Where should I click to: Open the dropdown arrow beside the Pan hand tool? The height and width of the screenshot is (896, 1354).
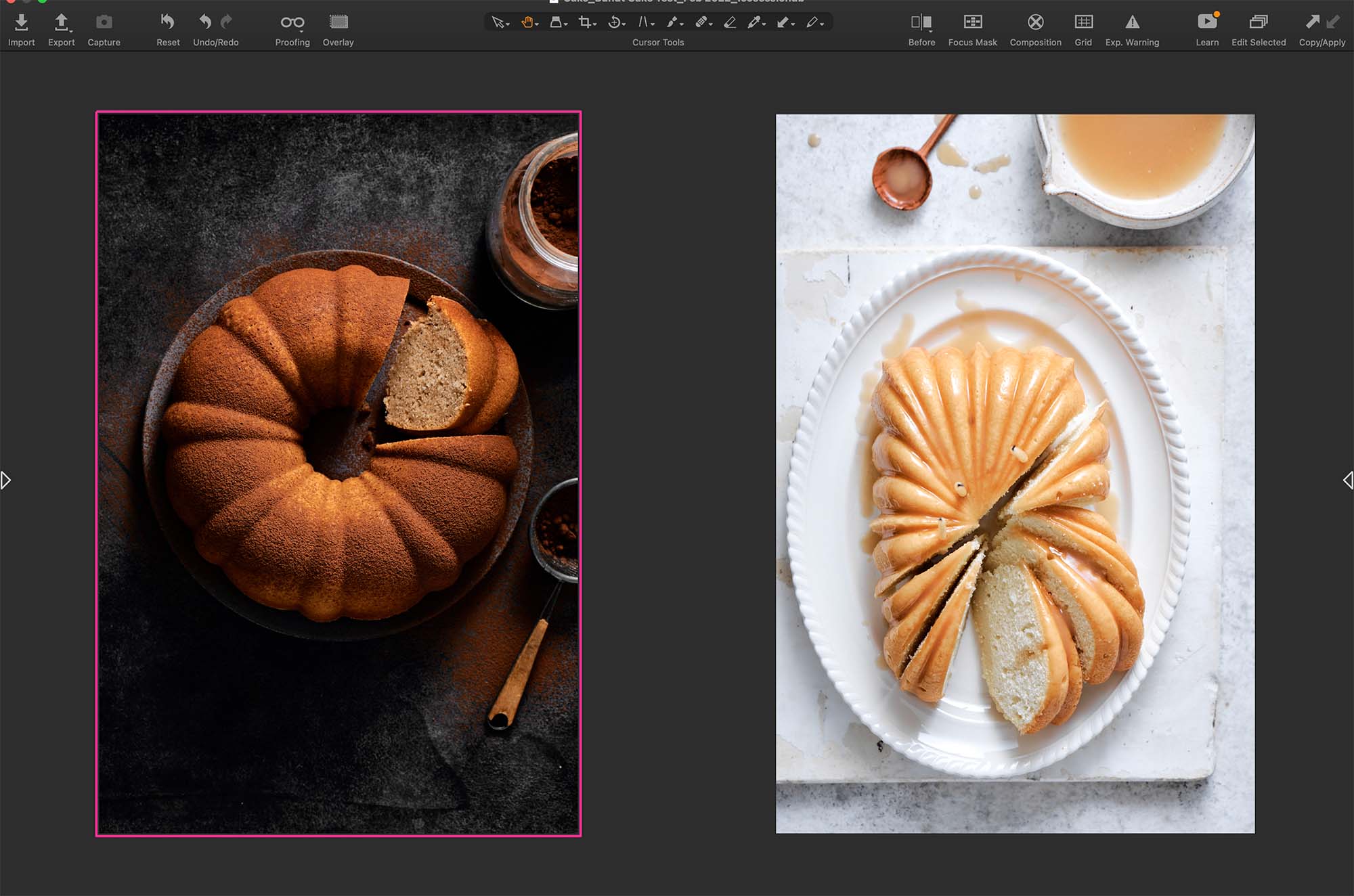[537, 25]
